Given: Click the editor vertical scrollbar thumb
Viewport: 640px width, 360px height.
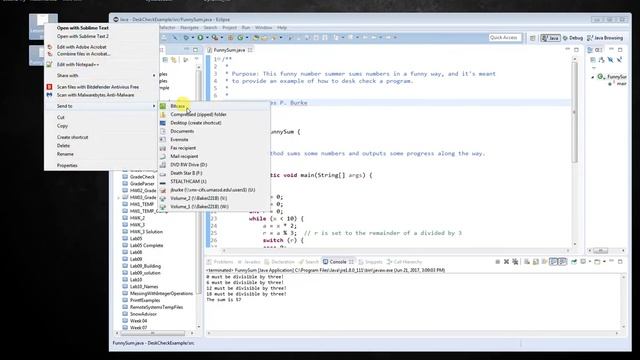Looking at the screenshot, I should coord(574,113).
